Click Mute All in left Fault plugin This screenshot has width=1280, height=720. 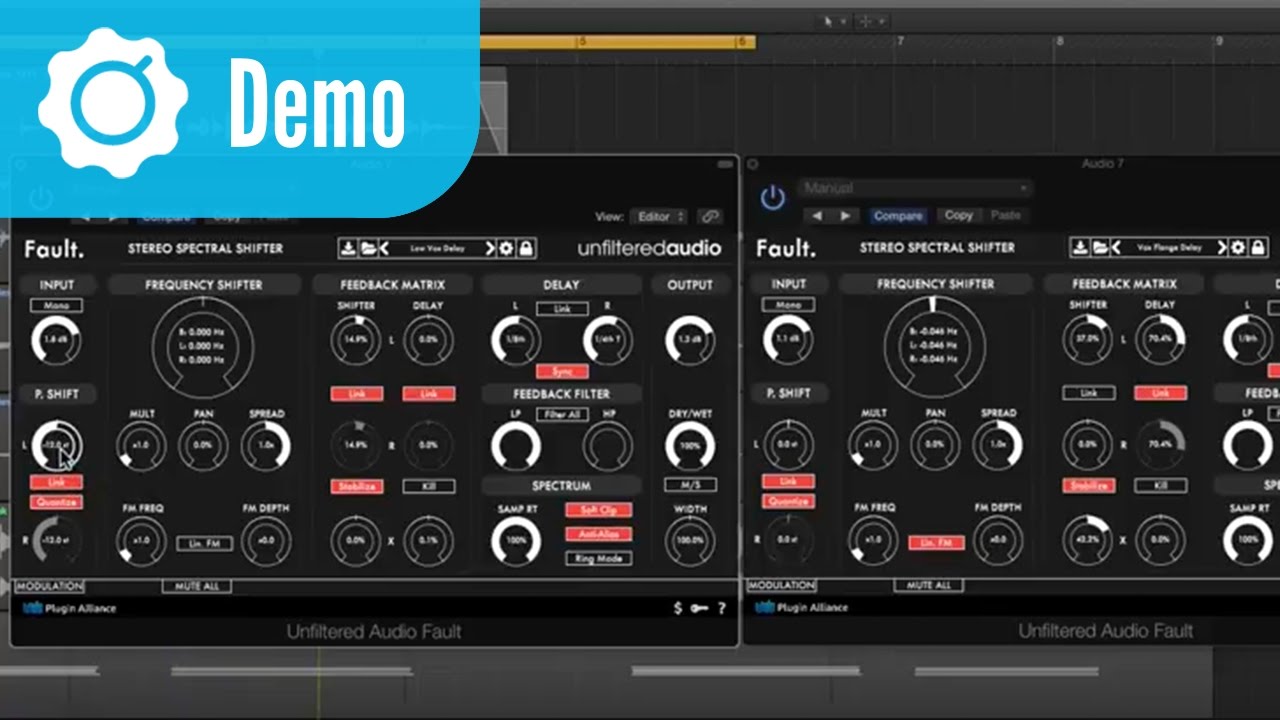click(x=197, y=586)
